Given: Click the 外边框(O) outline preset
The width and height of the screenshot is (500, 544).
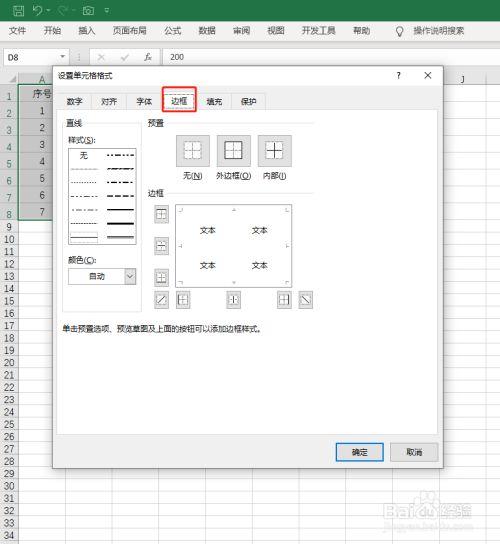Looking at the screenshot, I should [234, 151].
